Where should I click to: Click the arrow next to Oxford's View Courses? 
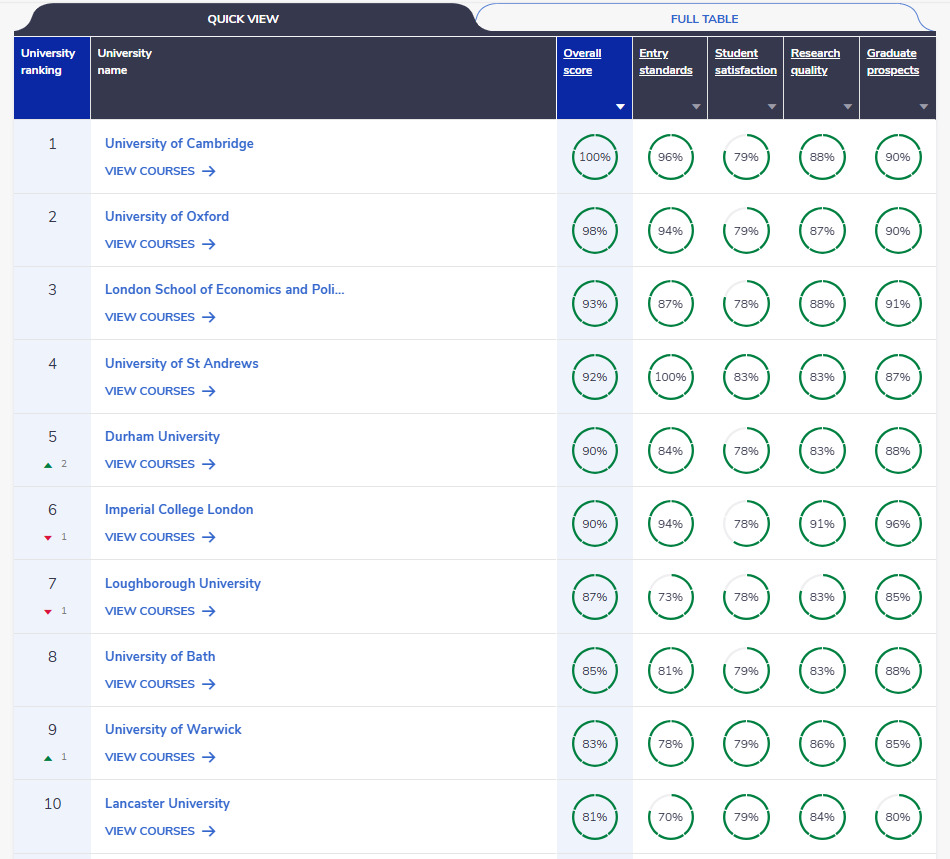point(208,244)
